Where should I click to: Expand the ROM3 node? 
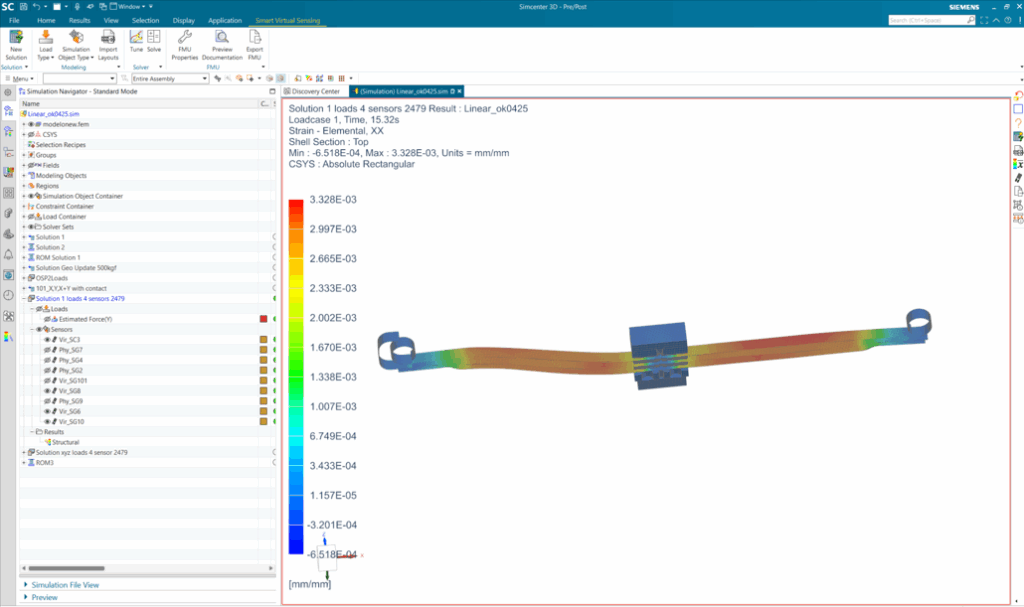point(24,463)
